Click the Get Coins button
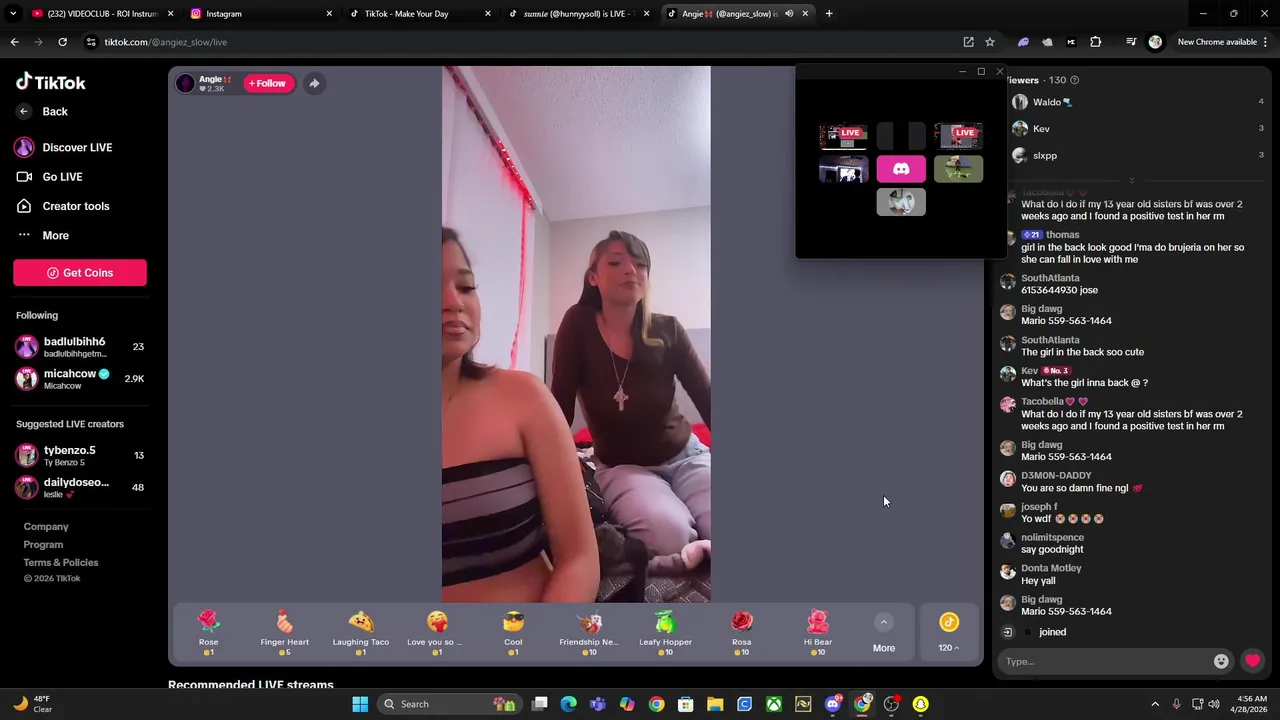 (80, 273)
